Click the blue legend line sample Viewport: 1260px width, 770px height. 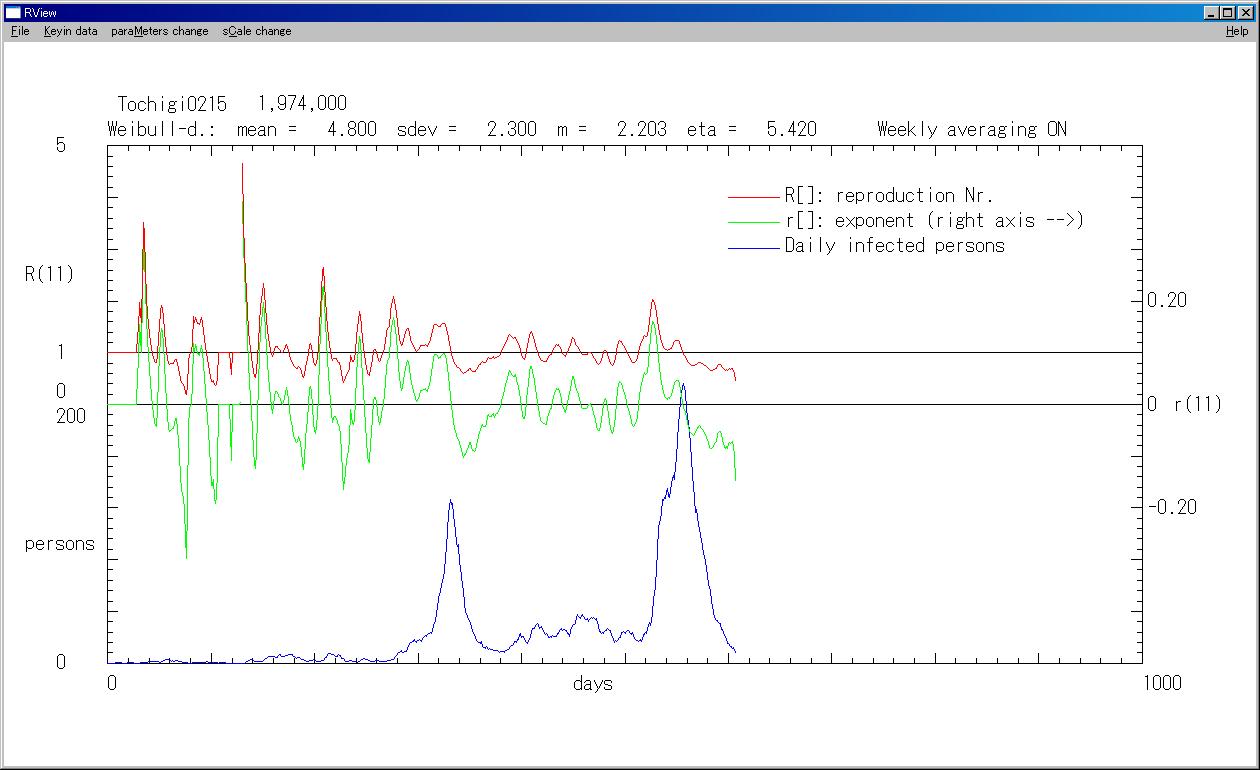(753, 247)
